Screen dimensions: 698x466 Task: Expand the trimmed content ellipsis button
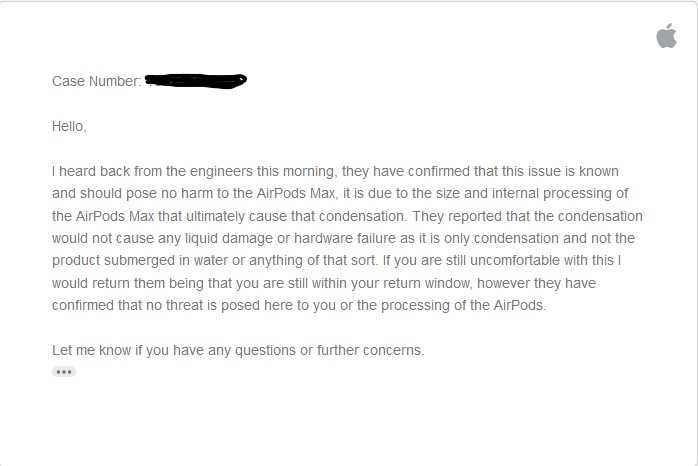(64, 371)
